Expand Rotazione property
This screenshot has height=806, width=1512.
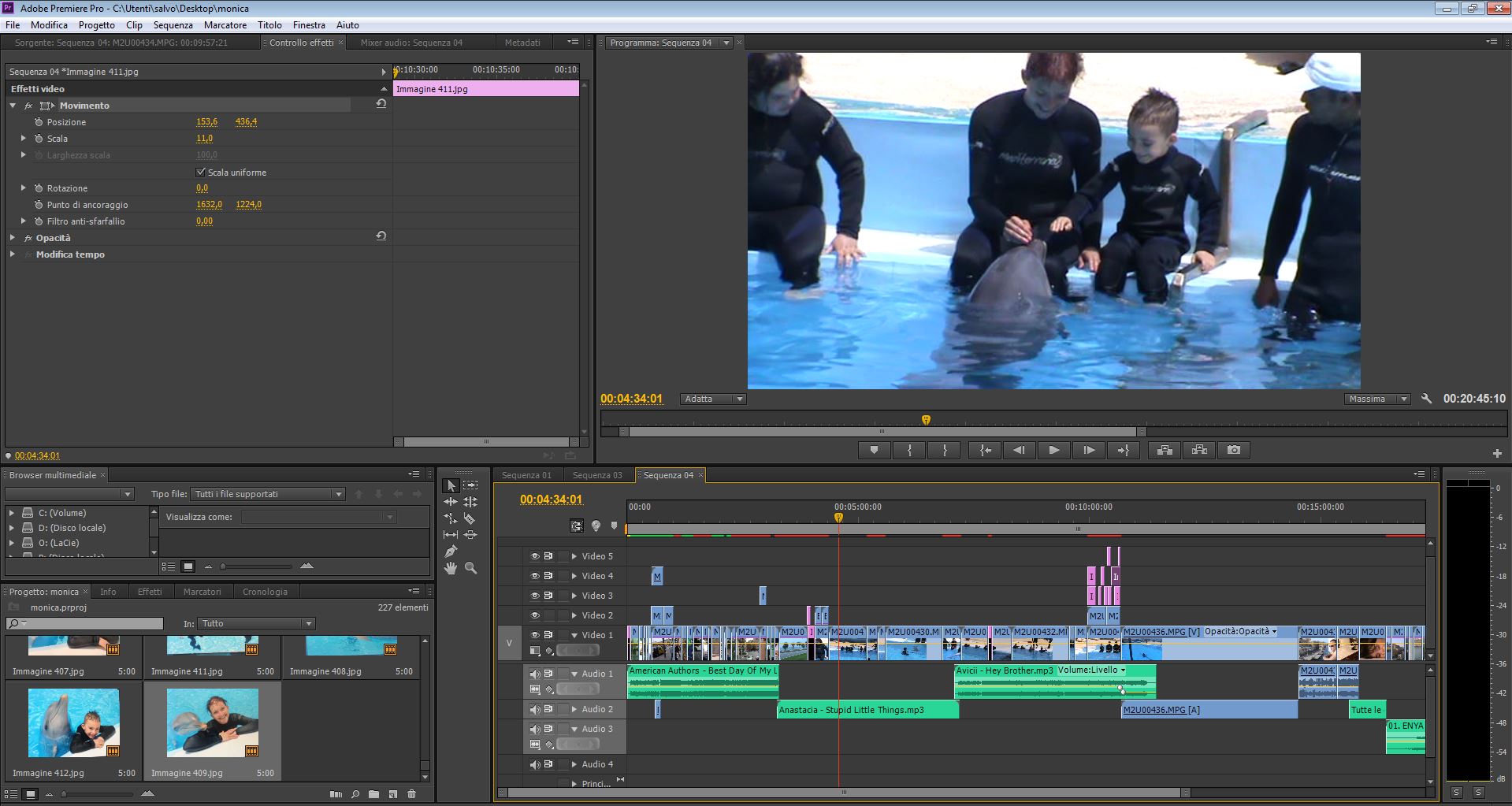[x=24, y=188]
